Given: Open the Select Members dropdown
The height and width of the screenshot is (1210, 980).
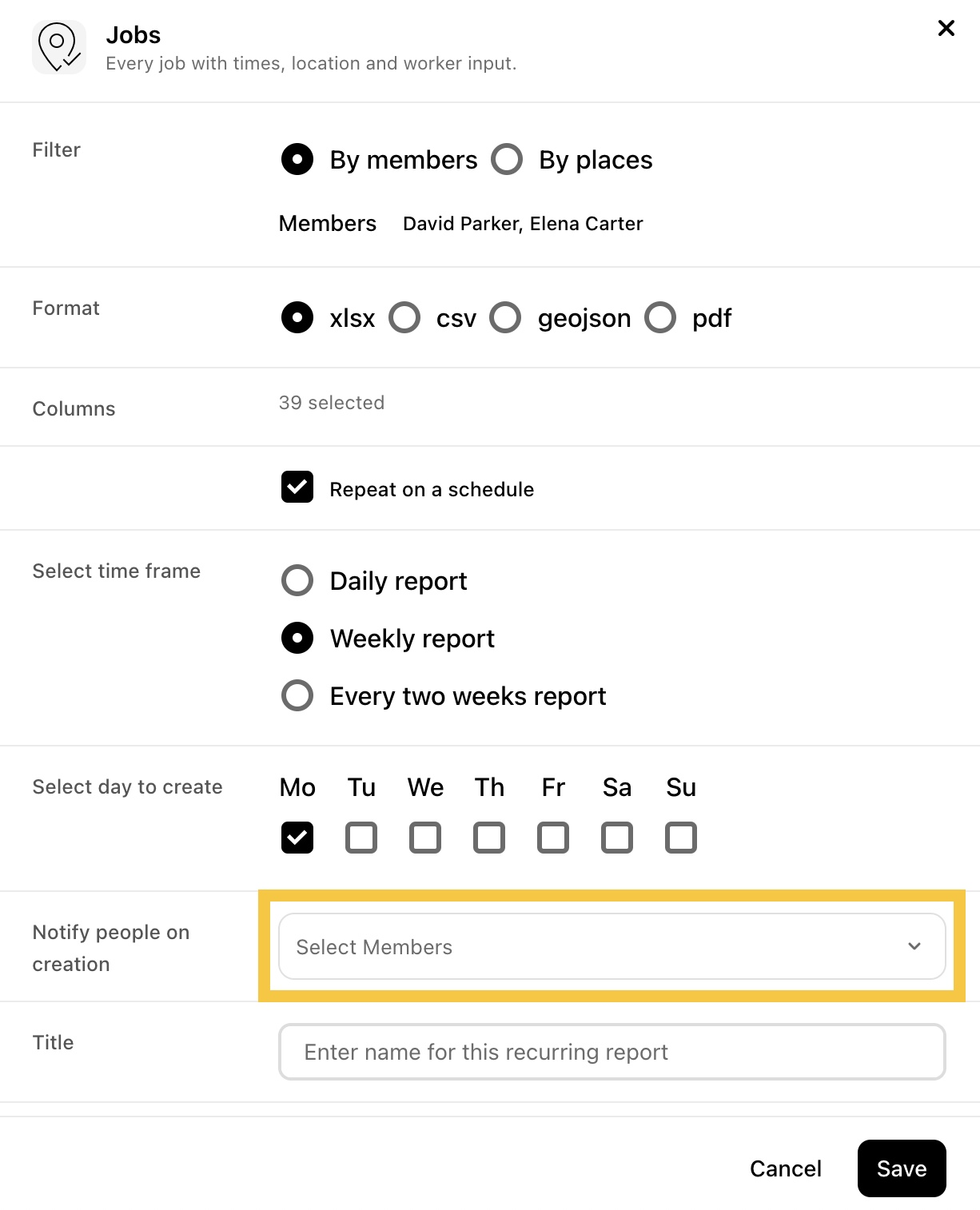Looking at the screenshot, I should pos(612,946).
